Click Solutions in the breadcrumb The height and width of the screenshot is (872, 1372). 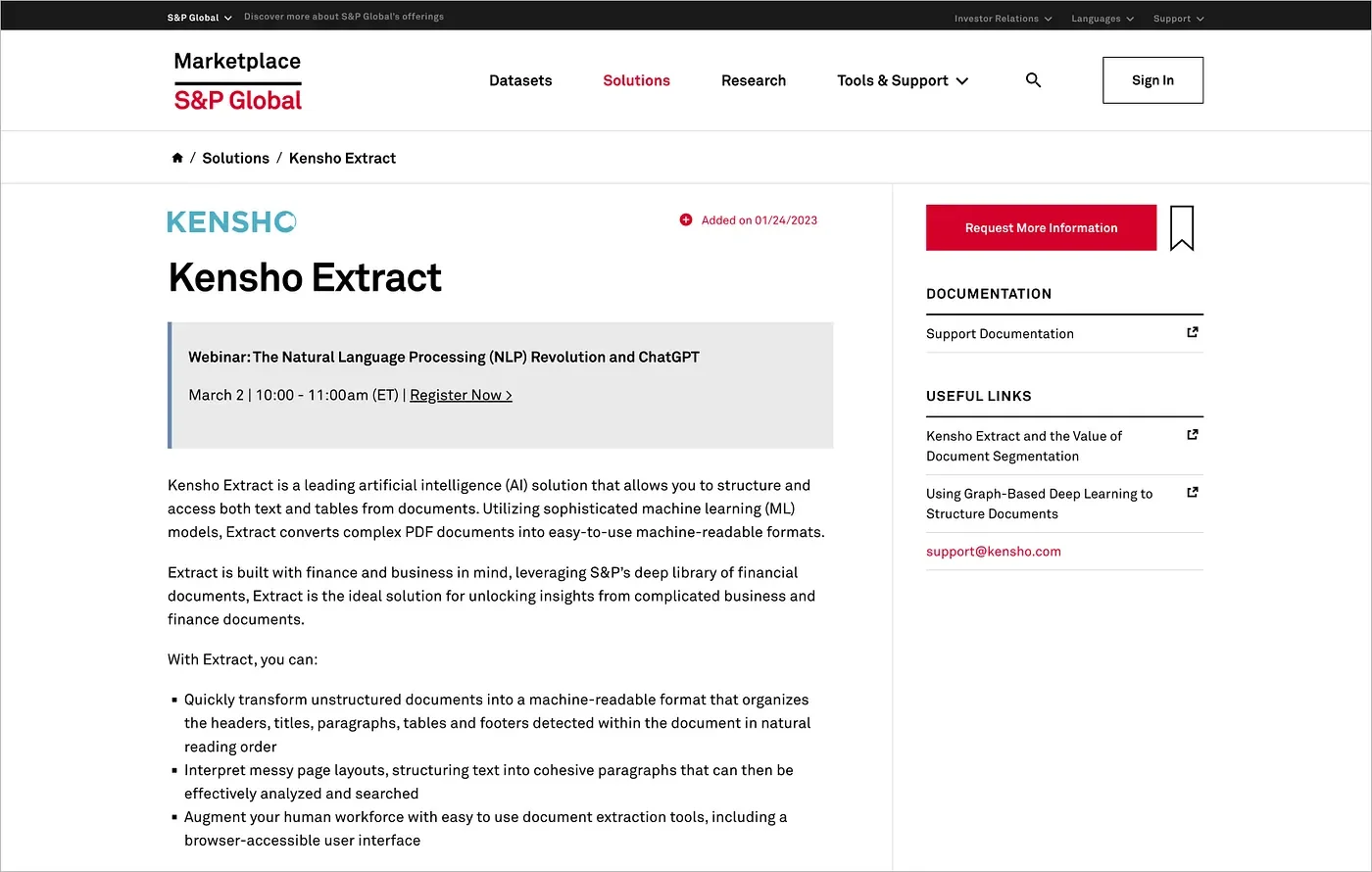[x=235, y=158]
